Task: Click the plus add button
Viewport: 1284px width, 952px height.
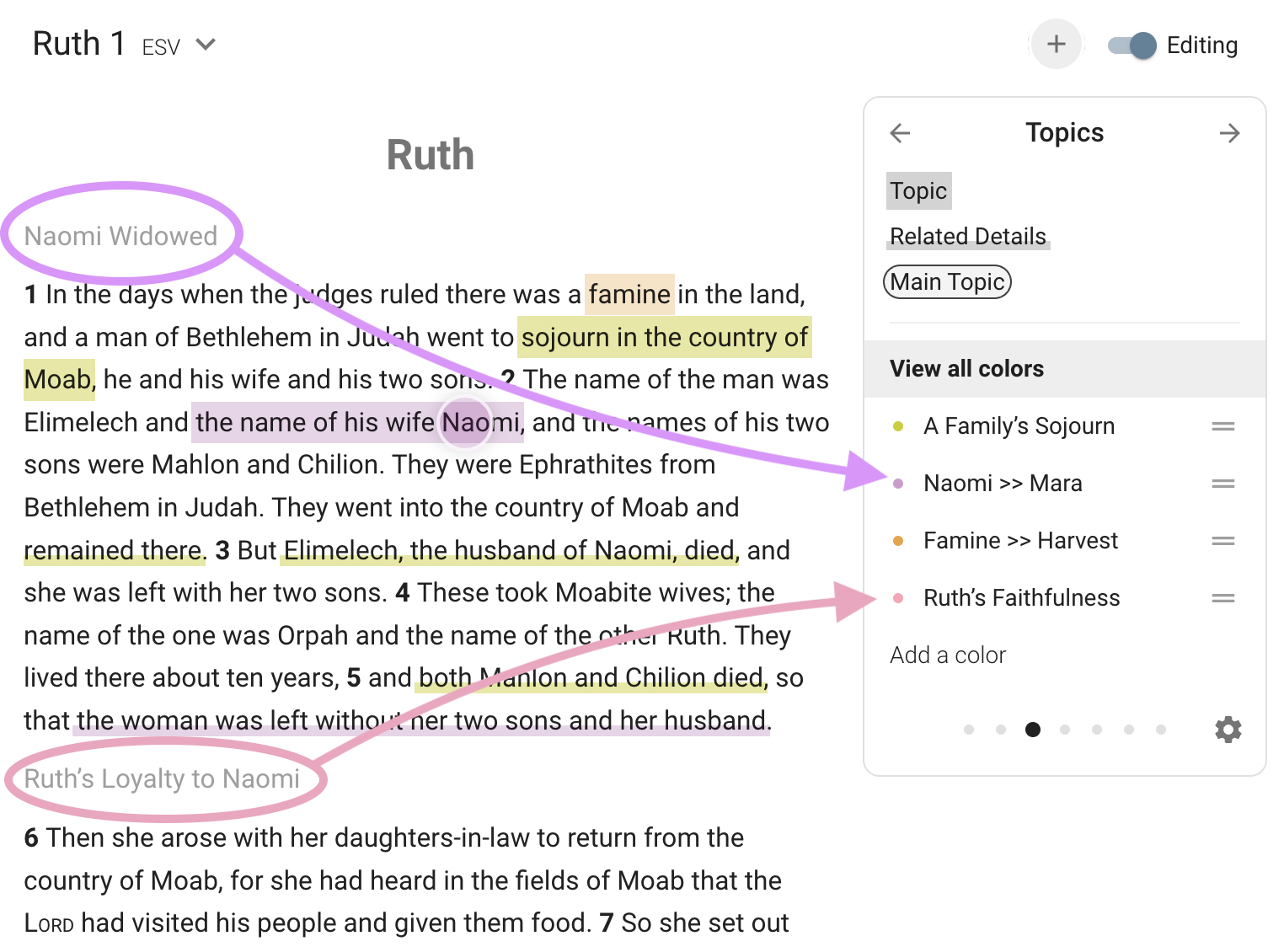Action: (1056, 44)
